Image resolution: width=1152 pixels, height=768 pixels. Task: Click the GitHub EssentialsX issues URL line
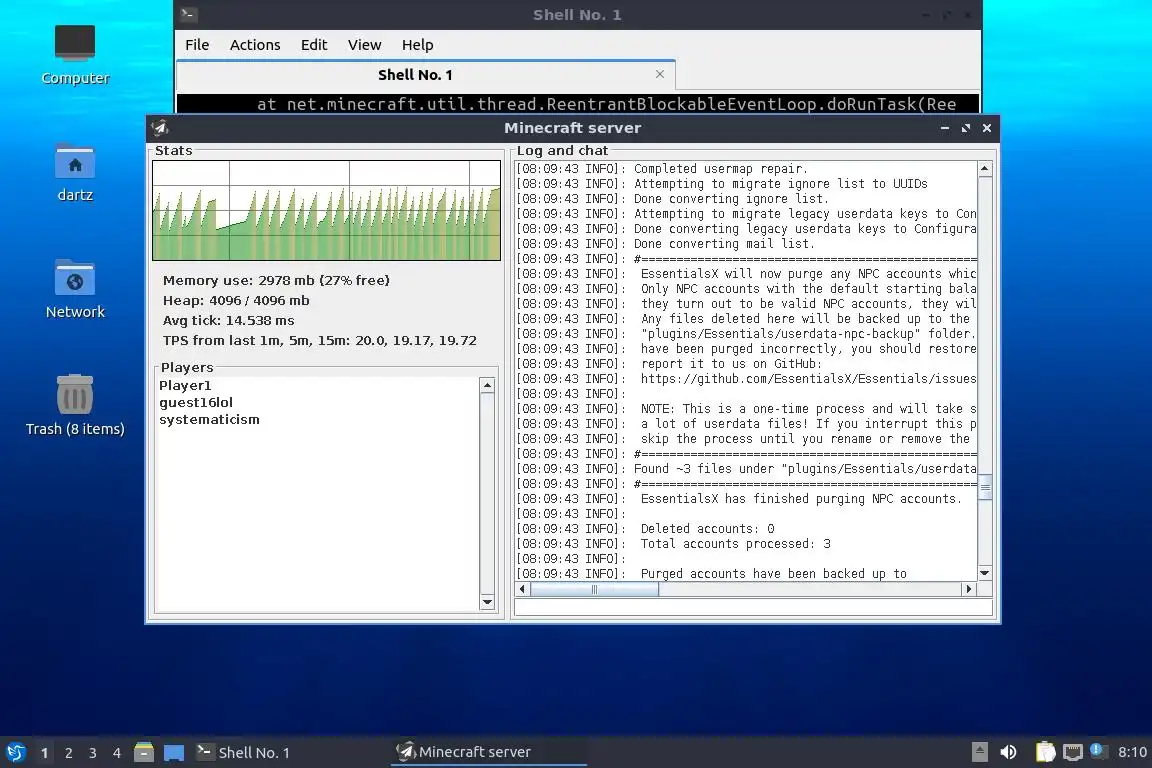(746, 378)
